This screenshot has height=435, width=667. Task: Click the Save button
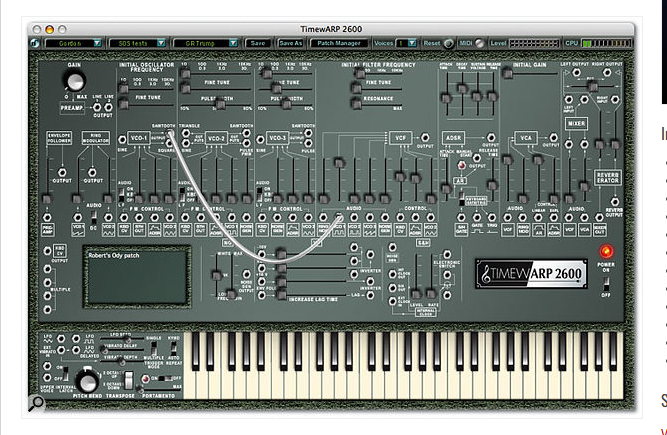[258, 43]
